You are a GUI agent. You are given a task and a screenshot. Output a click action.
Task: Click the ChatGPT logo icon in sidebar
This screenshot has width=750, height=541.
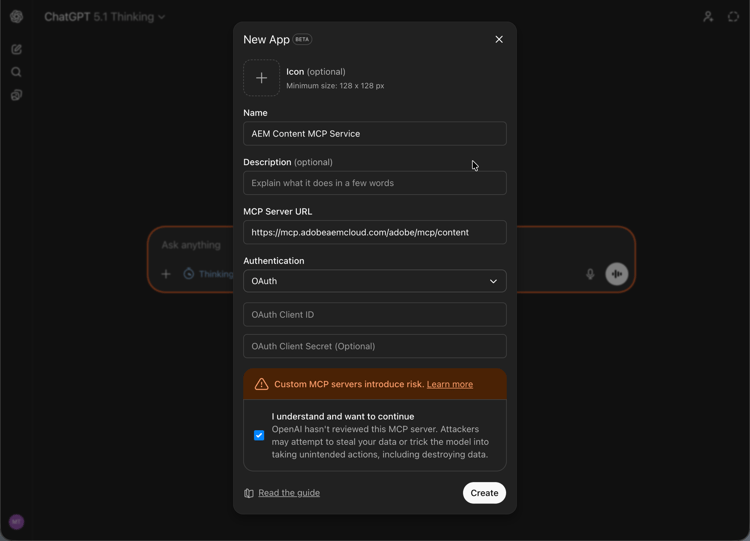(x=17, y=17)
